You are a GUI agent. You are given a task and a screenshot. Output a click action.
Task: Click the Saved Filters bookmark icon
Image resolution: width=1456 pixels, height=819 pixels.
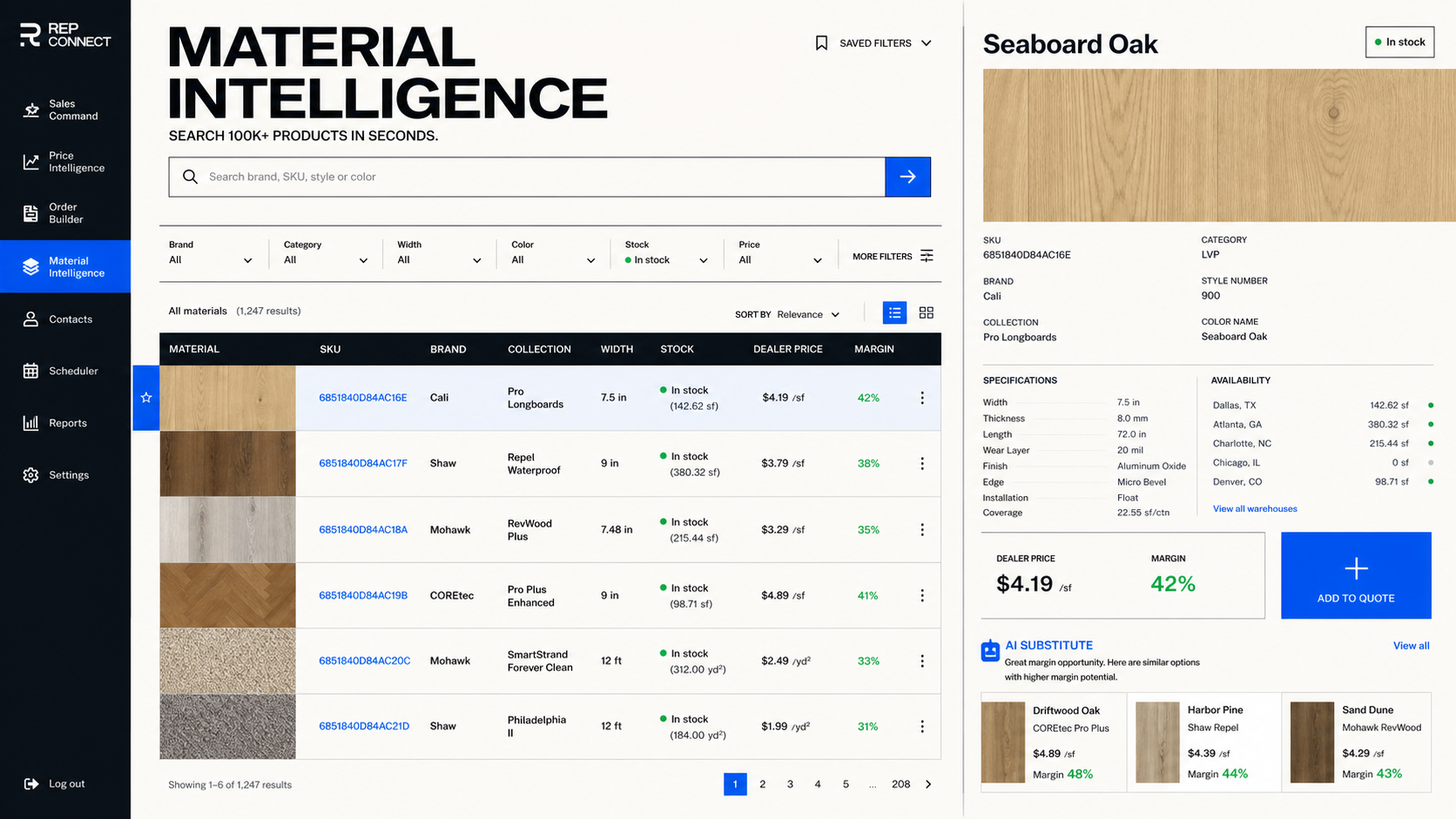click(821, 43)
